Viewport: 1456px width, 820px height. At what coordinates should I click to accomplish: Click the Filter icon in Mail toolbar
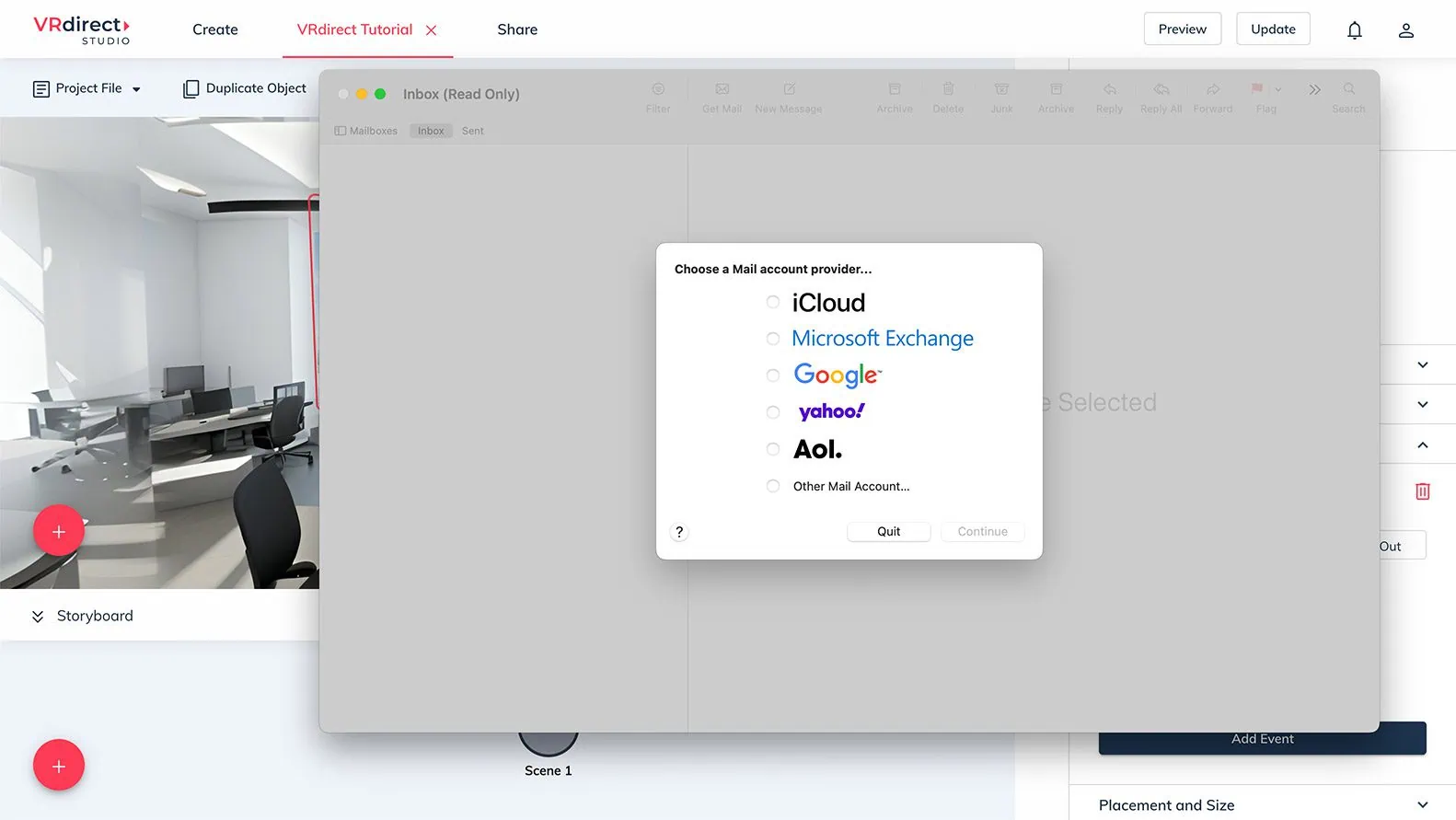[x=658, y=89]
